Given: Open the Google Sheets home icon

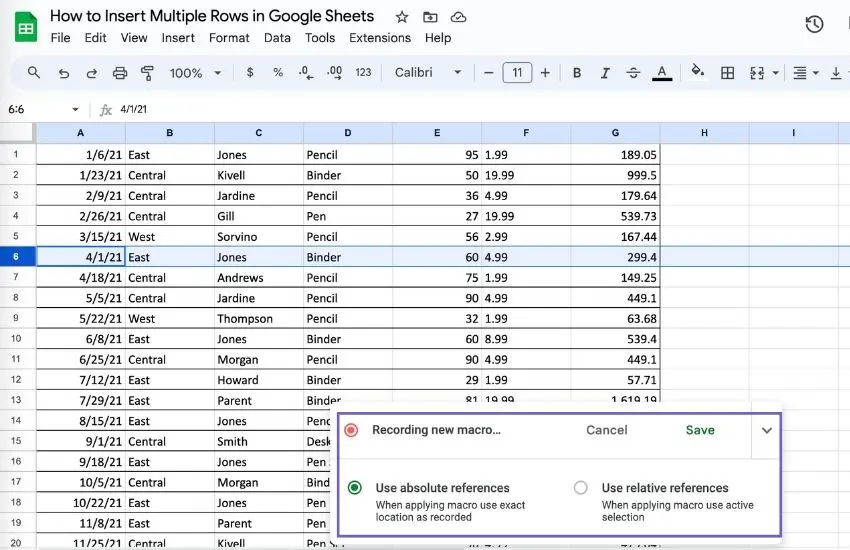Looking at the screenshot, I should point(25,27).
